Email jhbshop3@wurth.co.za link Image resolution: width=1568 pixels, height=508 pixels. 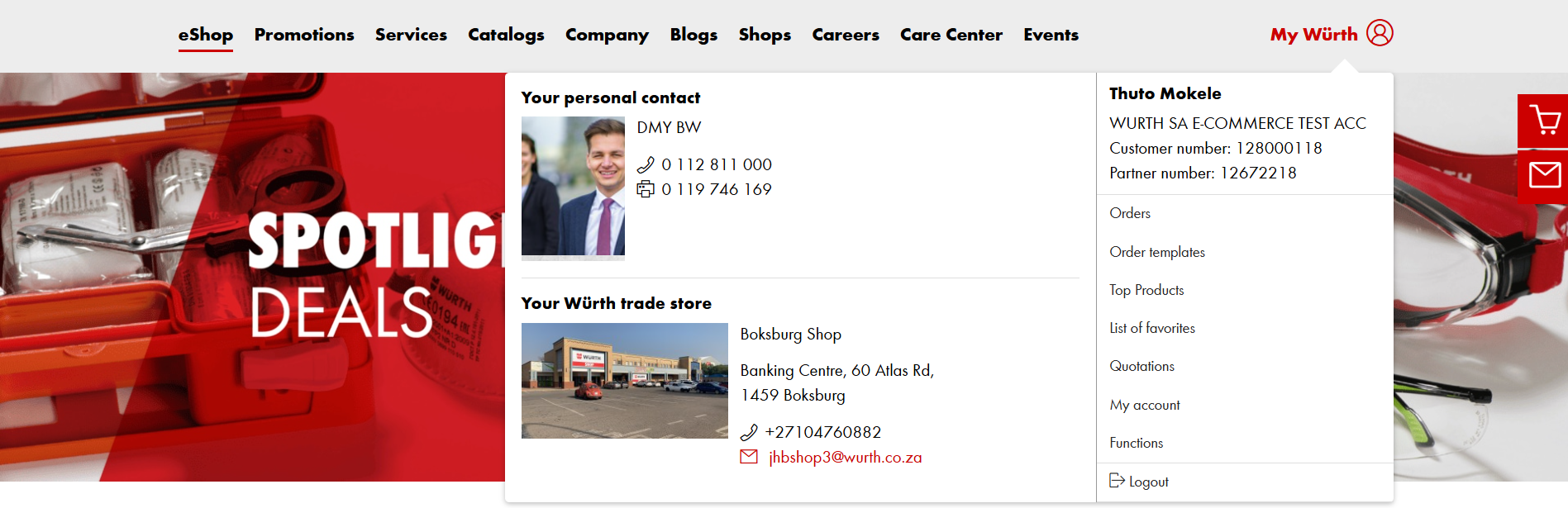coord(845,457)
